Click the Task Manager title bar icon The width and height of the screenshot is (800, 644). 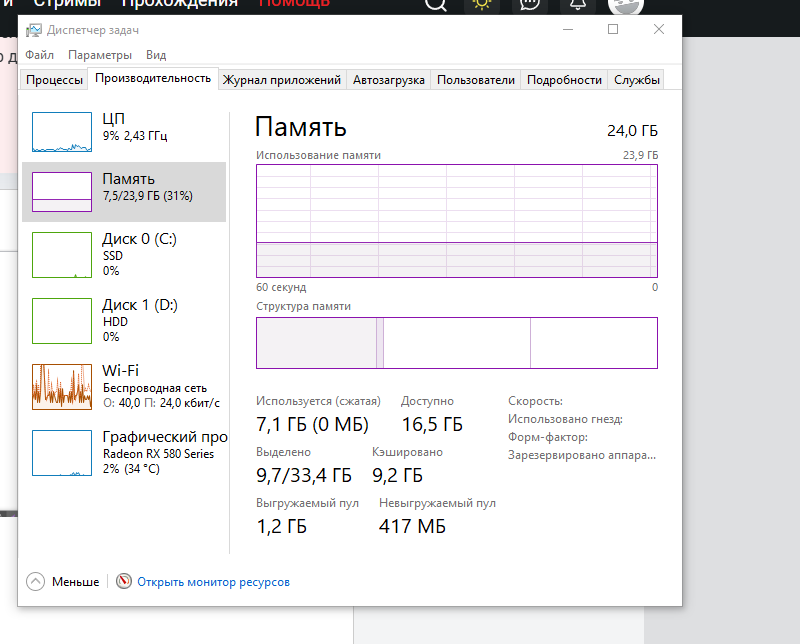pyautogui.click(x=34, y=30)
